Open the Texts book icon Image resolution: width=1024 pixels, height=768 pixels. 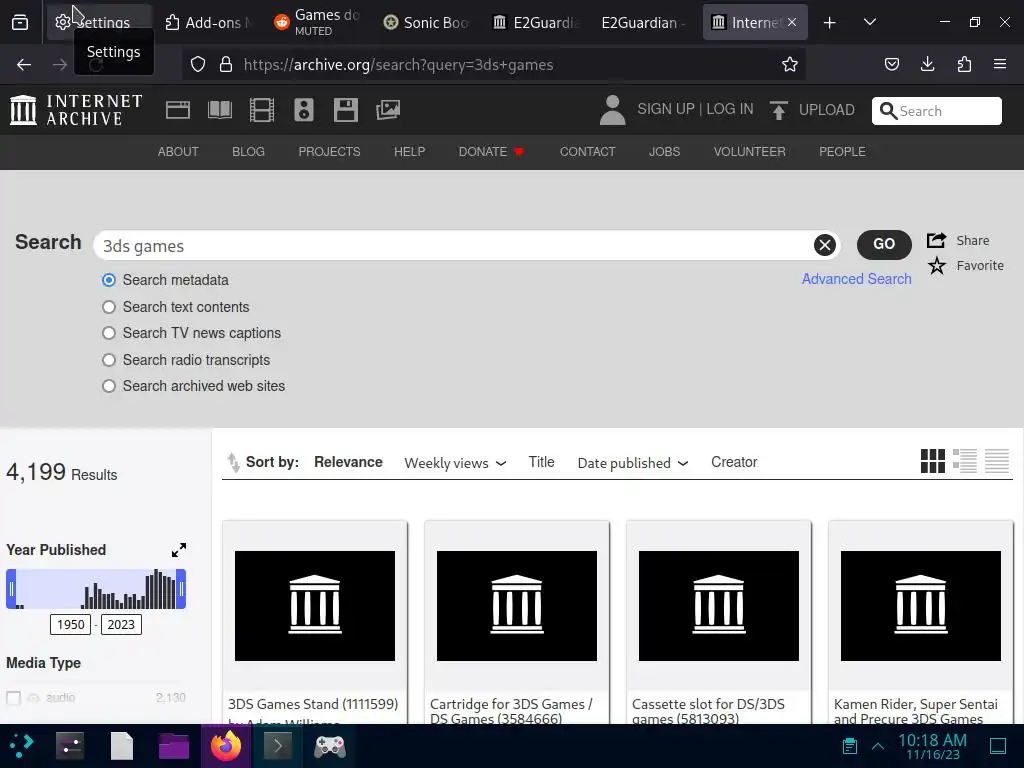point(219,110)
